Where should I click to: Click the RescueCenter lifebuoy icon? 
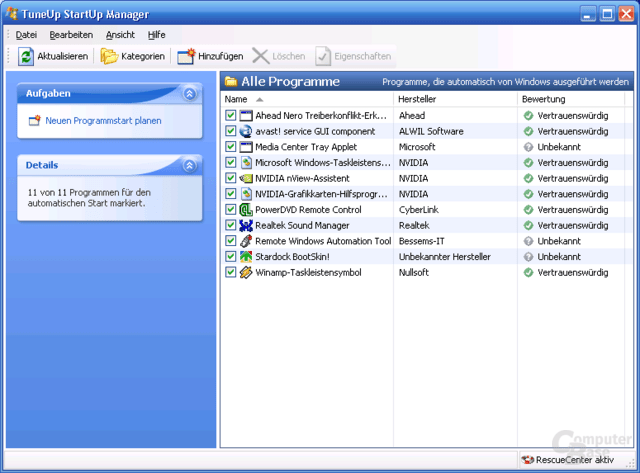[527, 460]
